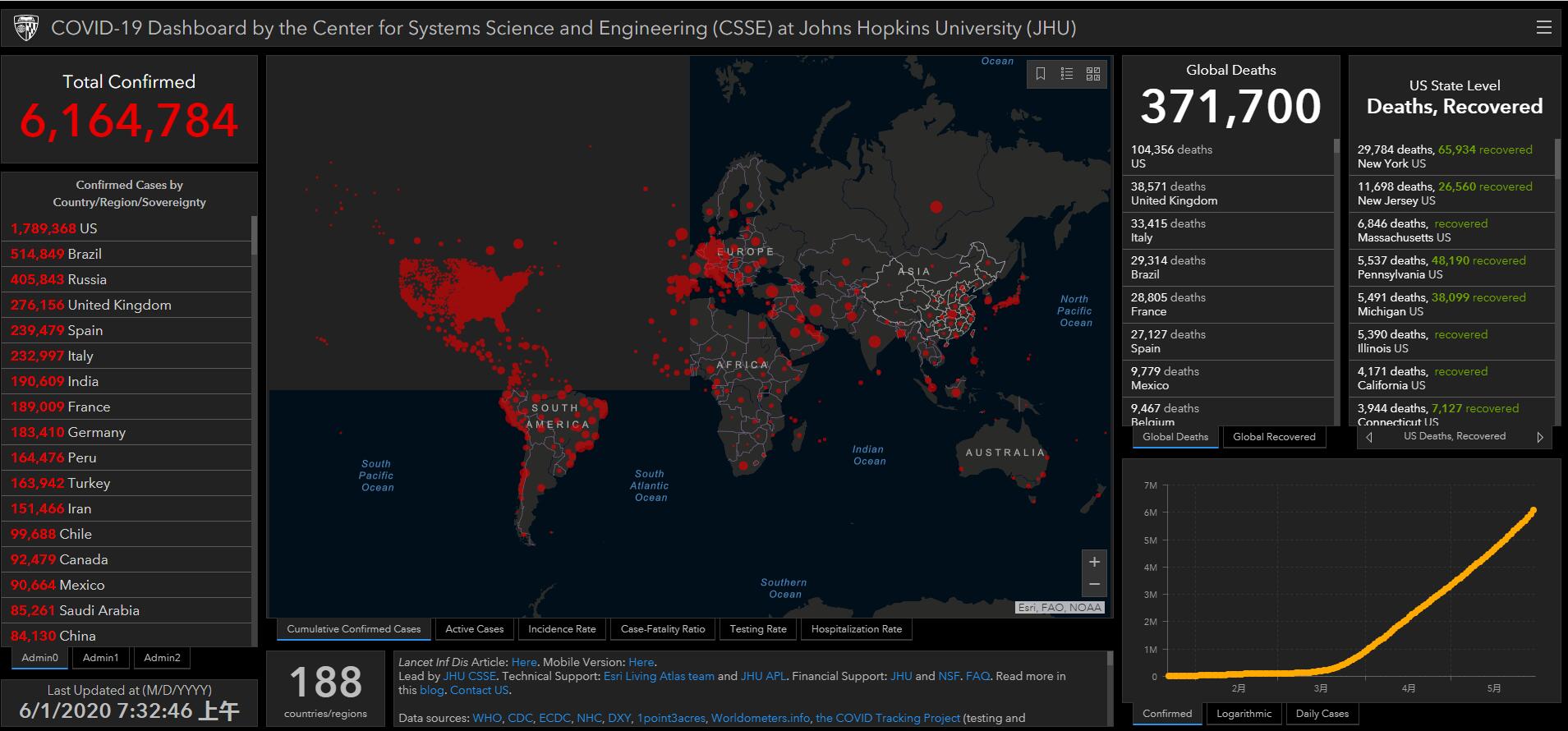This screenshot has height=731, width=1568.
Task: Open the hamburger menu in the header
Action: click(1543, 27)
